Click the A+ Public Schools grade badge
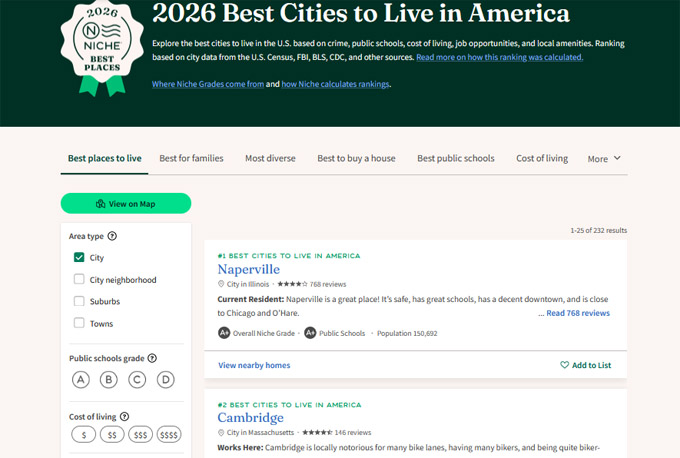 310,333
